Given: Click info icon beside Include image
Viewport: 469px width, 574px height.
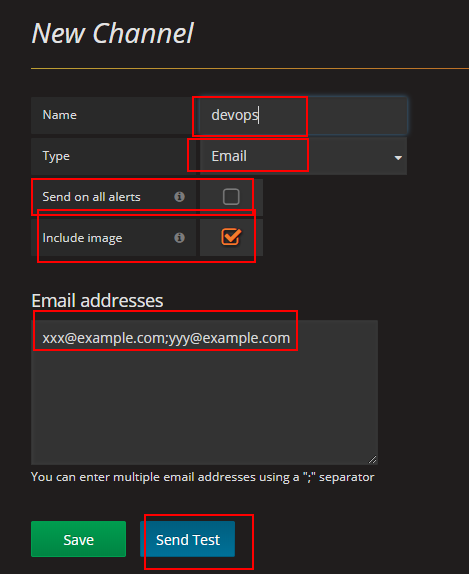Looking at the screenshot, I should click(179, 238).
